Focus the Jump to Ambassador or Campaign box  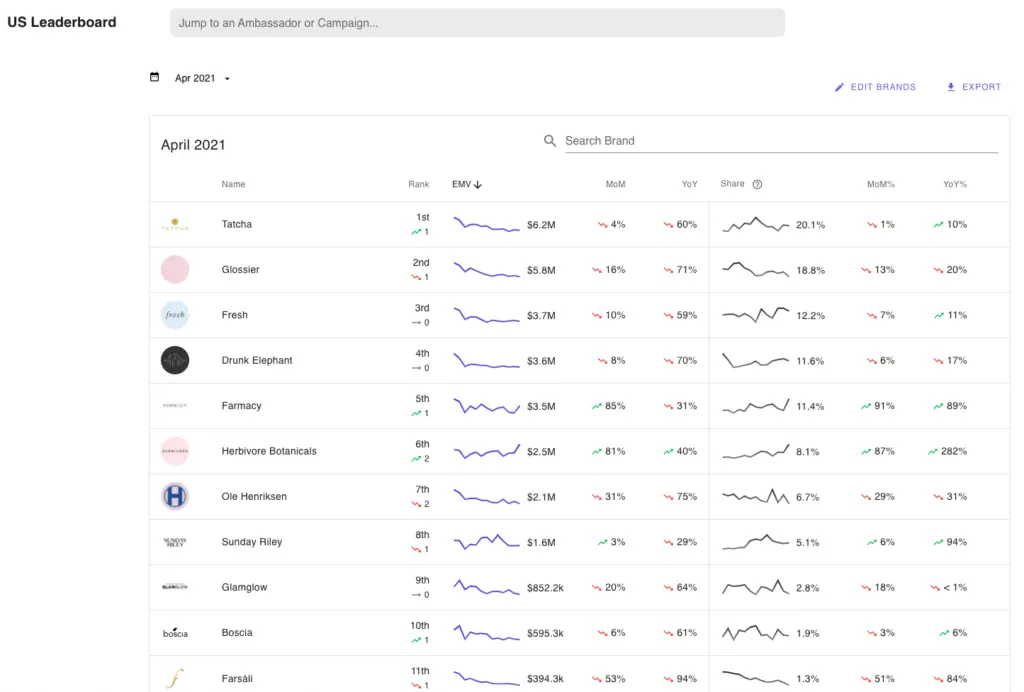coord(477,23)
